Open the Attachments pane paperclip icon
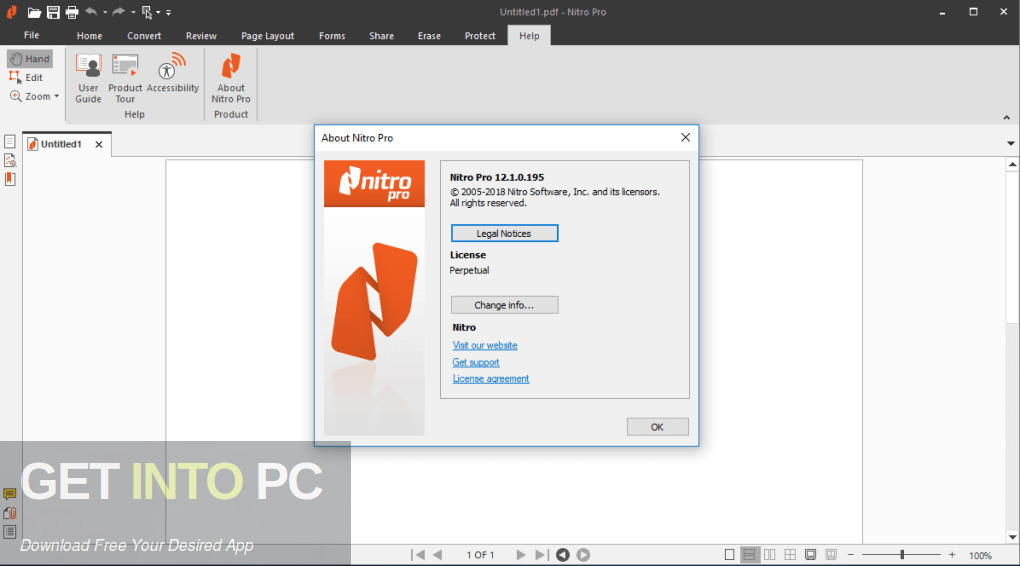The height and width of the screenshot is (566, 1020). [x=10, y=513]
